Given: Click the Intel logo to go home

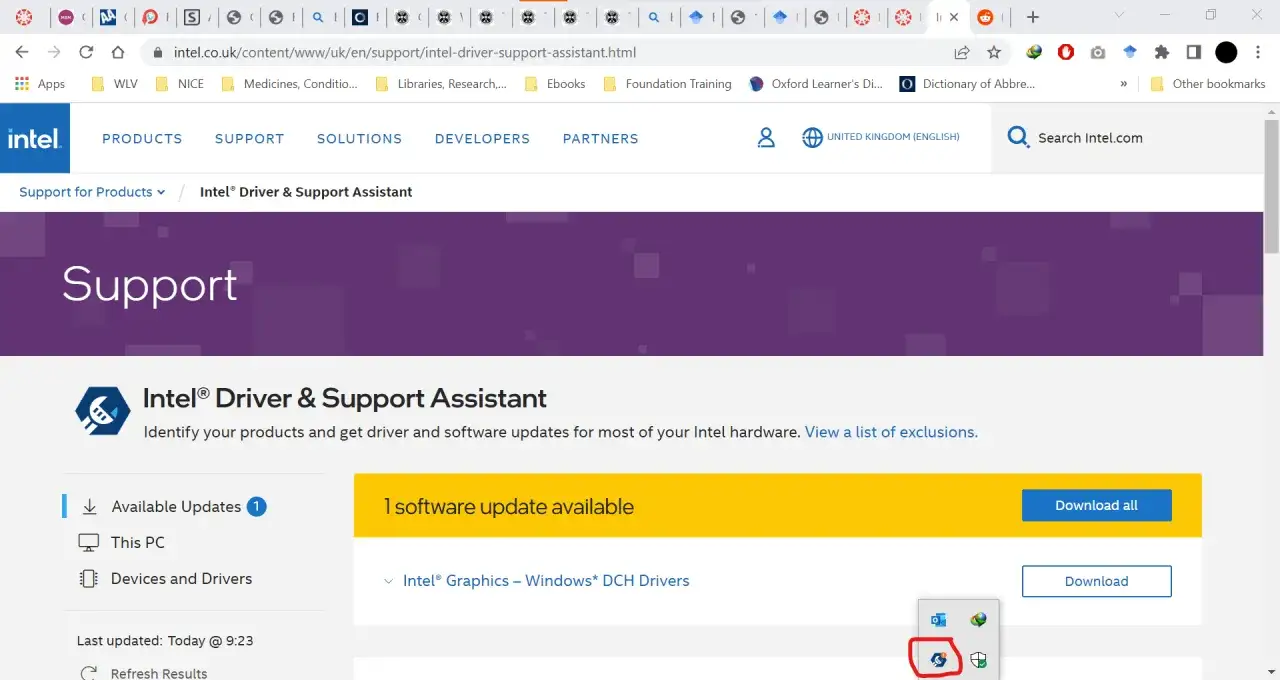Looking at the screenshot, I should 34,138.
